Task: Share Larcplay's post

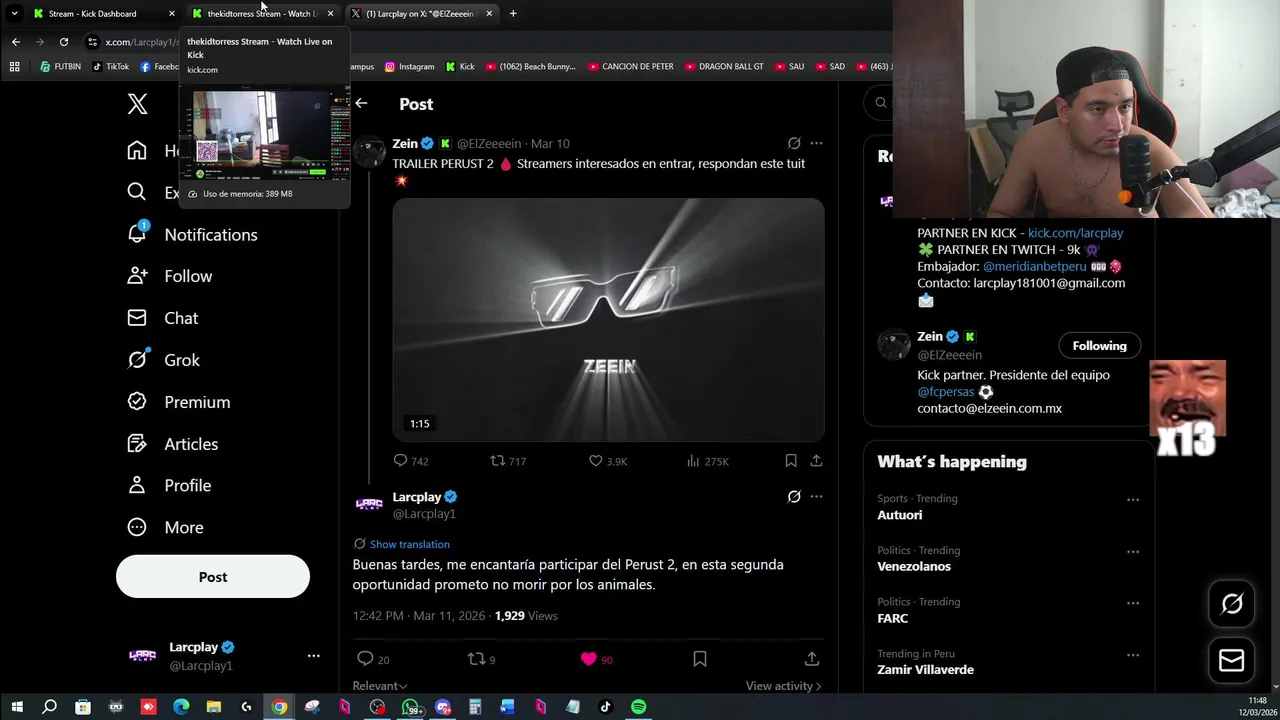Action: pos(812,659)
